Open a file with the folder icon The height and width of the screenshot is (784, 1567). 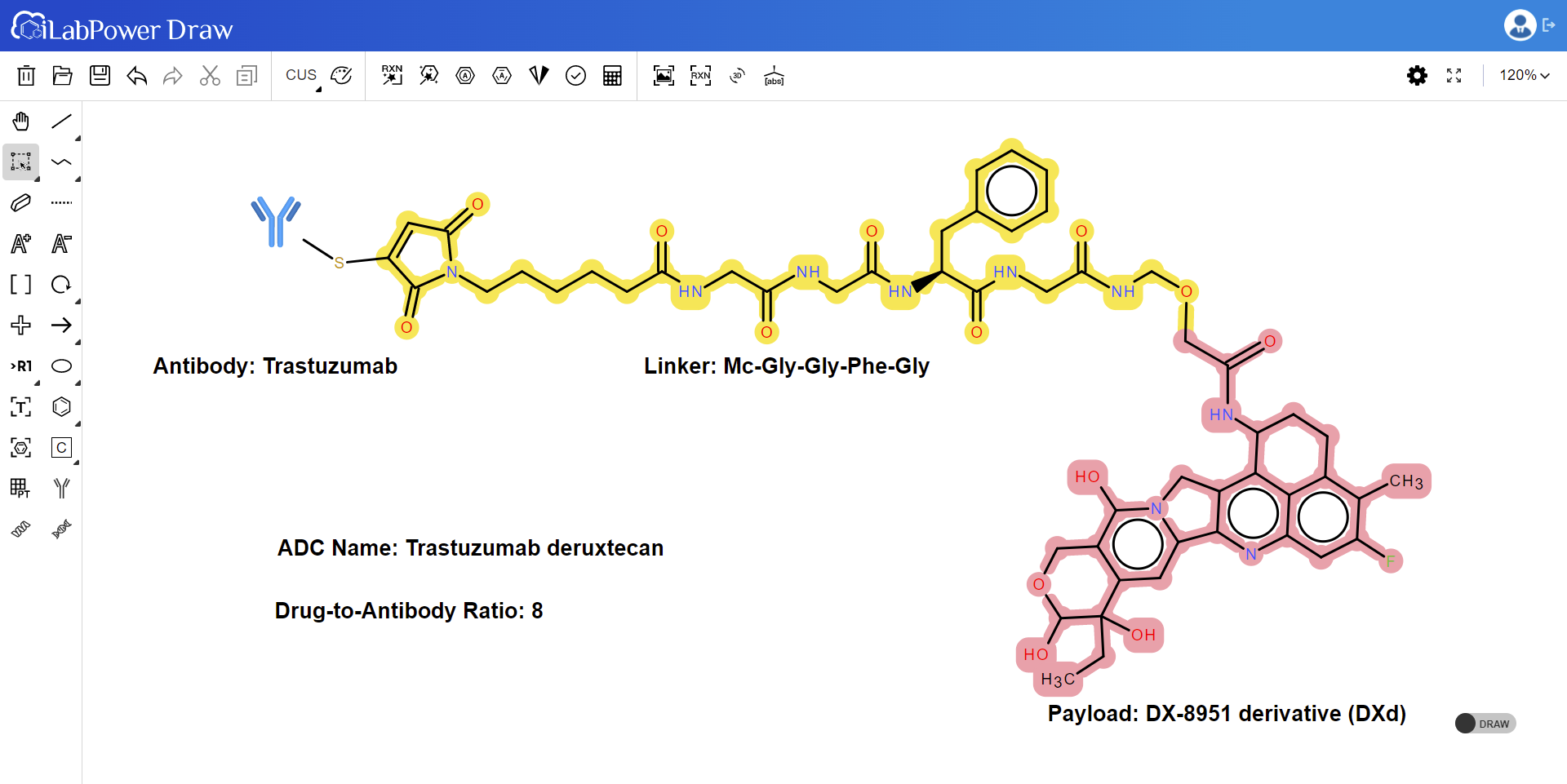point(63,76)
